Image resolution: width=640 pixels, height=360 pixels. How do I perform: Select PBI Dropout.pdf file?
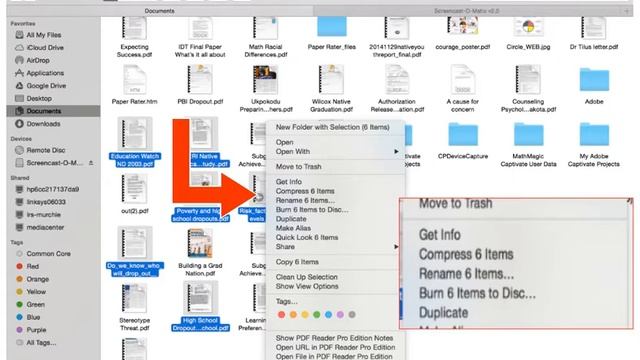200,80
